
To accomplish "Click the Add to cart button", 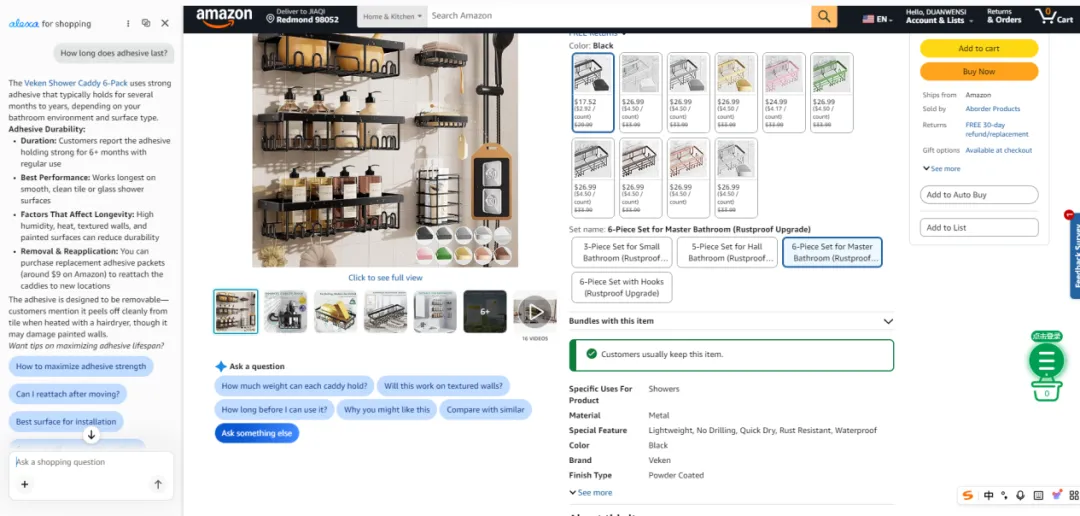I will [x=979, y=48].
